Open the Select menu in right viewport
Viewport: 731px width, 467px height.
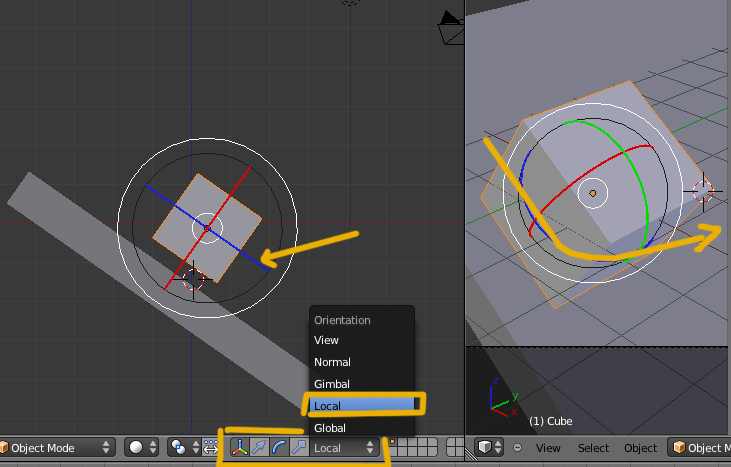593,448
